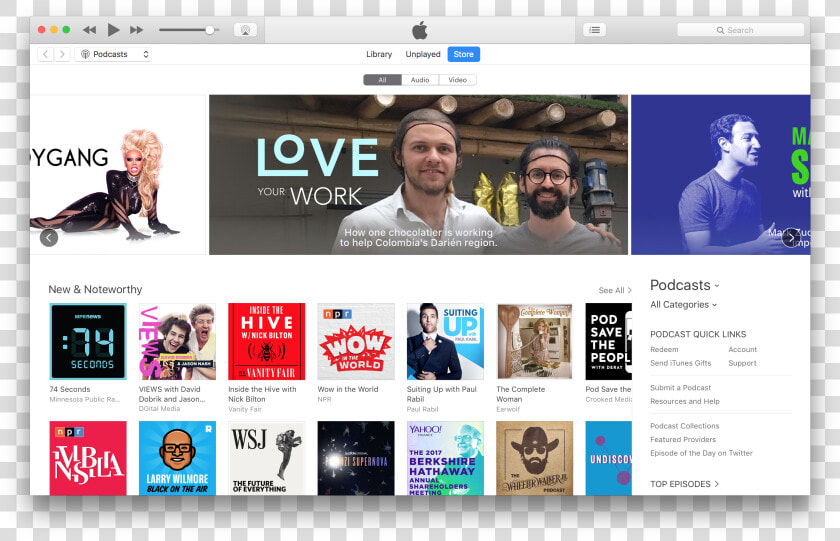Start playback with the Play button
840x541 pixels.
[x=113, y=30]
